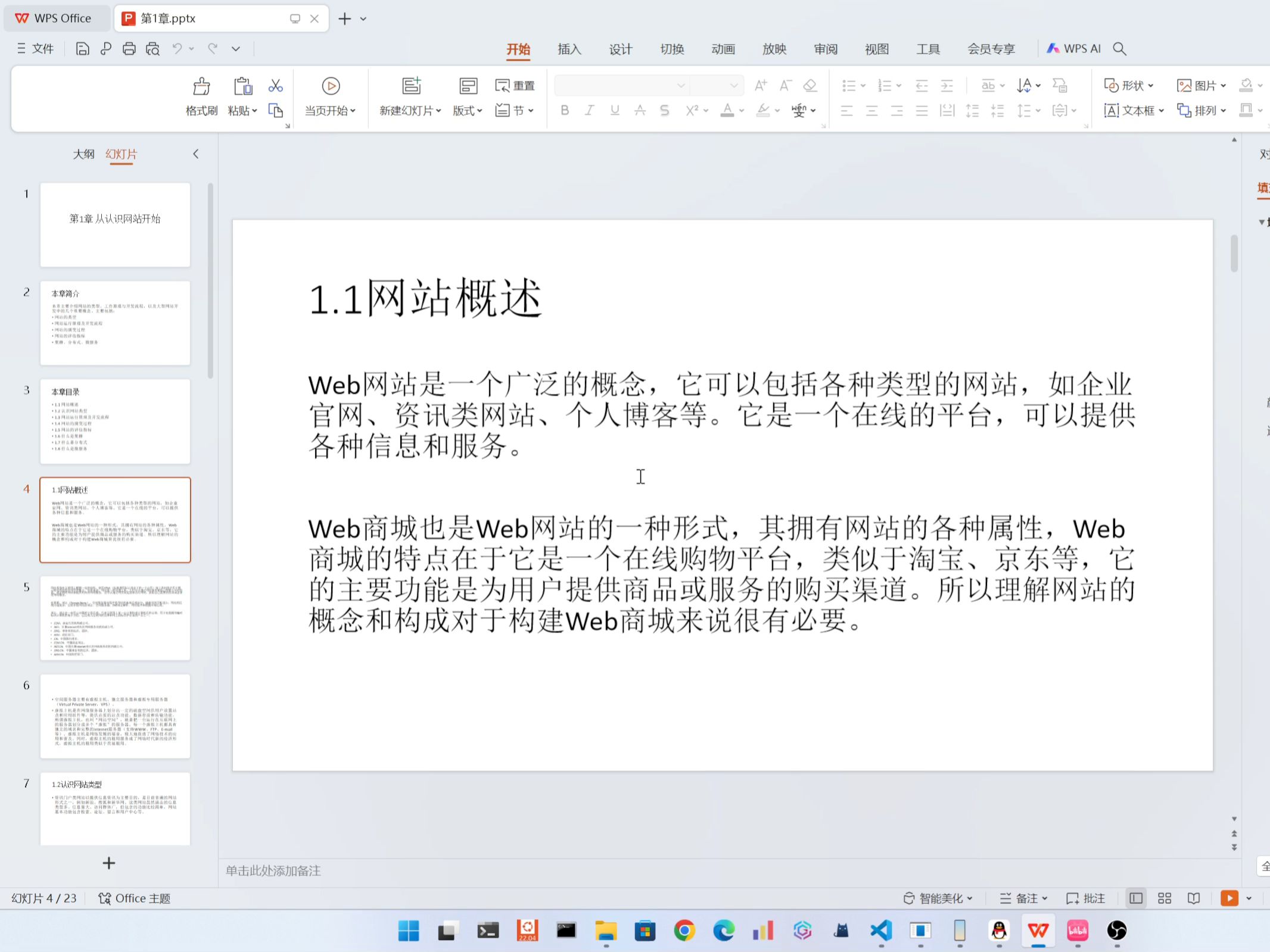Add a new slide with plus button
Screen dimensions: 1270x952
[x=108, y=863]
